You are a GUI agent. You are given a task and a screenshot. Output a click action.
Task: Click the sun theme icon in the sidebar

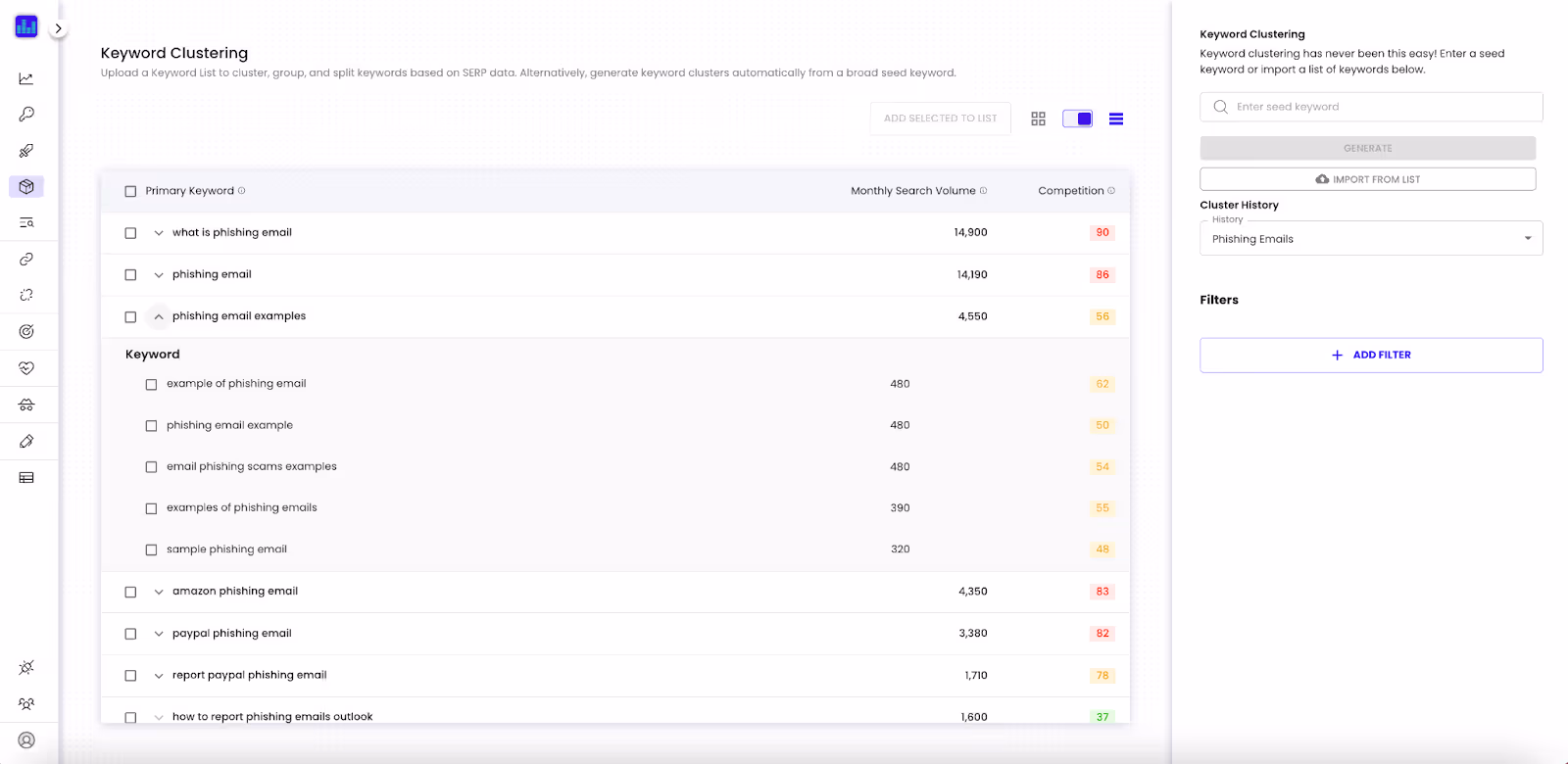(x=26, y=667)
